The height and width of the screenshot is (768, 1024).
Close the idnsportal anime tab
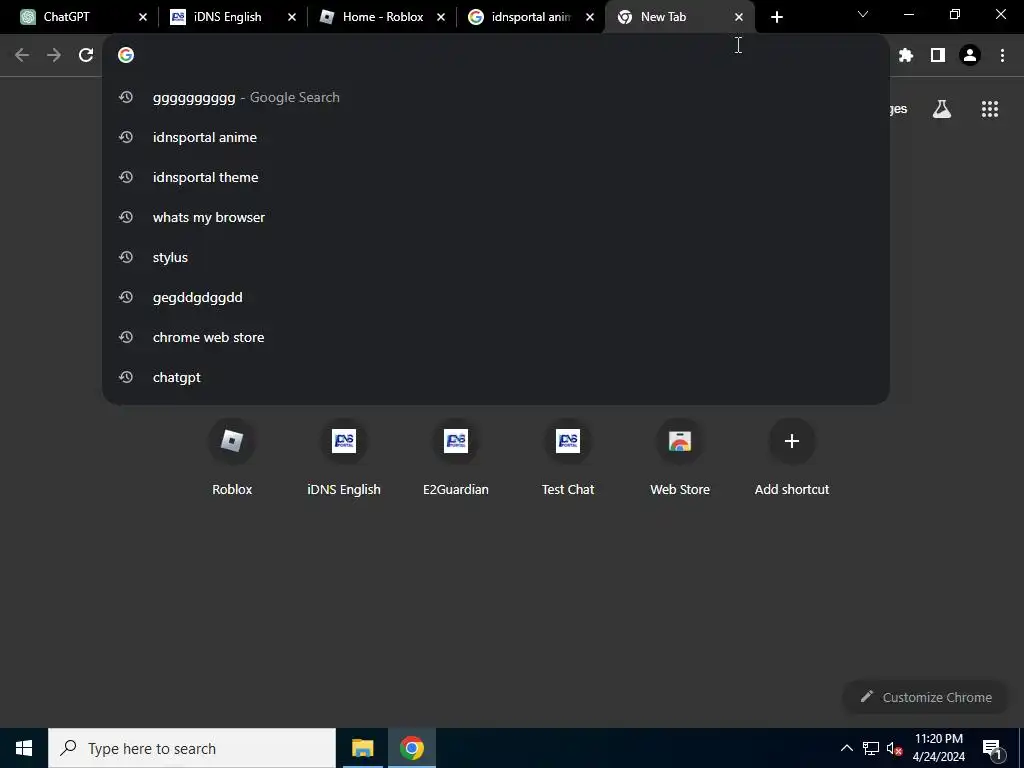pos(590,18)
